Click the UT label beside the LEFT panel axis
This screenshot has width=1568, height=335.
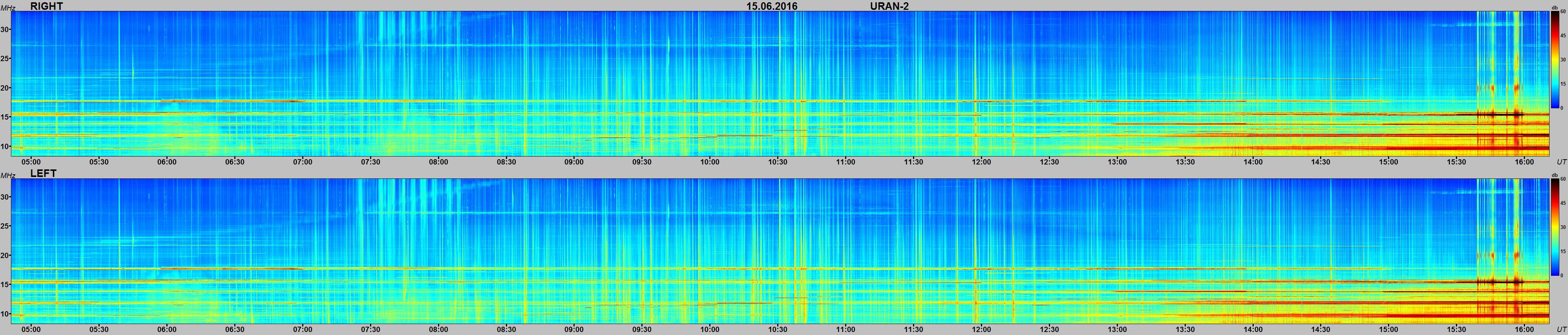click(x=1561, y=329)
